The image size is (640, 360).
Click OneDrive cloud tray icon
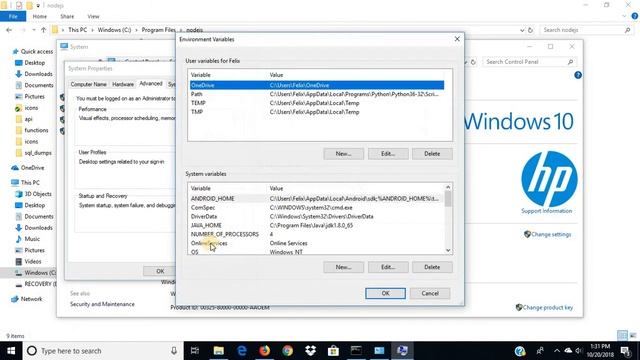coord(568,351)
